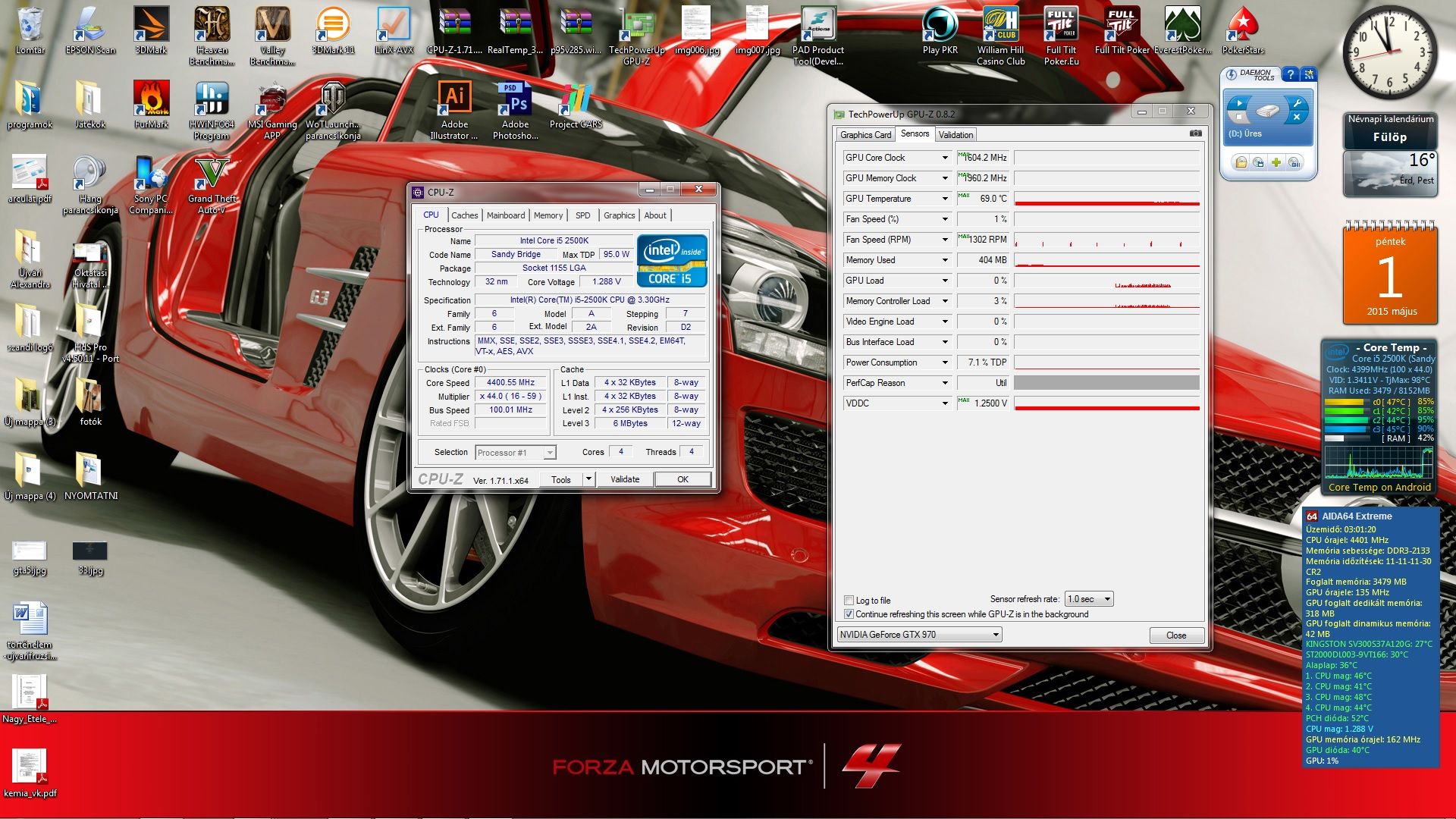Click the GPU-Z screenshot camera icon
Image resolution: width=1456 pixels, height=819 pixels.
point(1195,133)
